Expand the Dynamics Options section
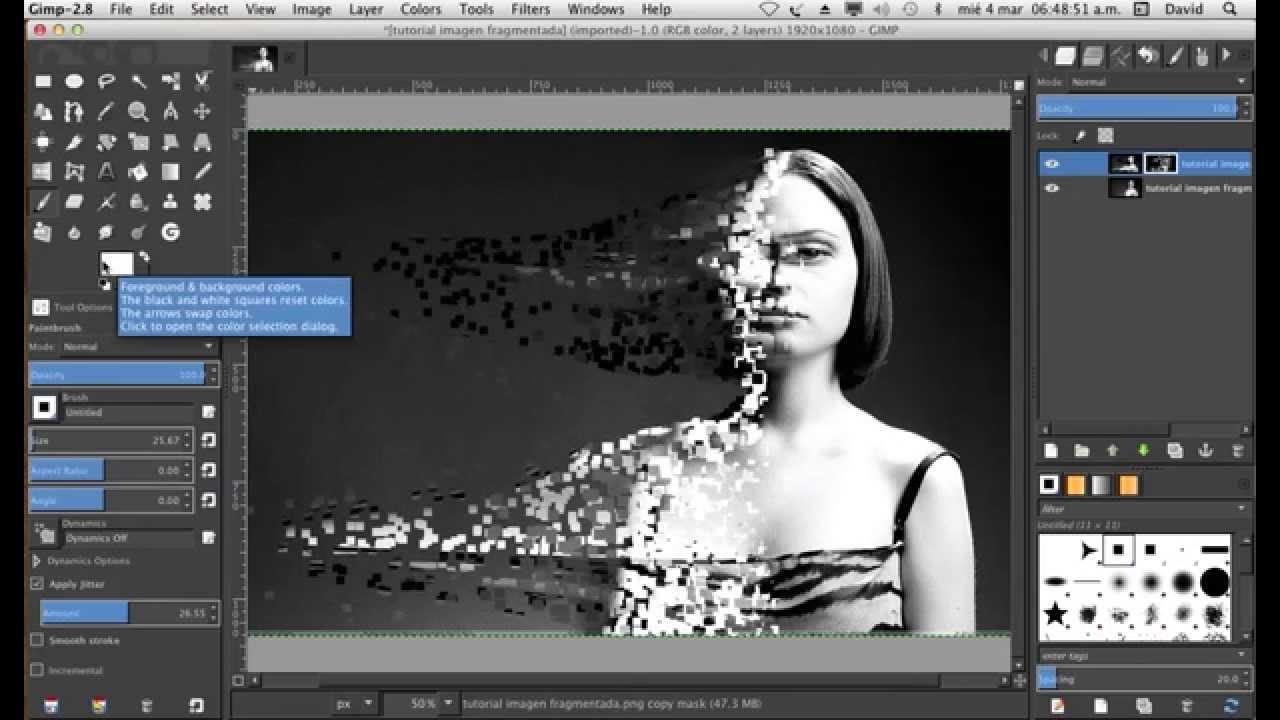The height and width of the screenshot is (720, 1280). tap(37, 561)
